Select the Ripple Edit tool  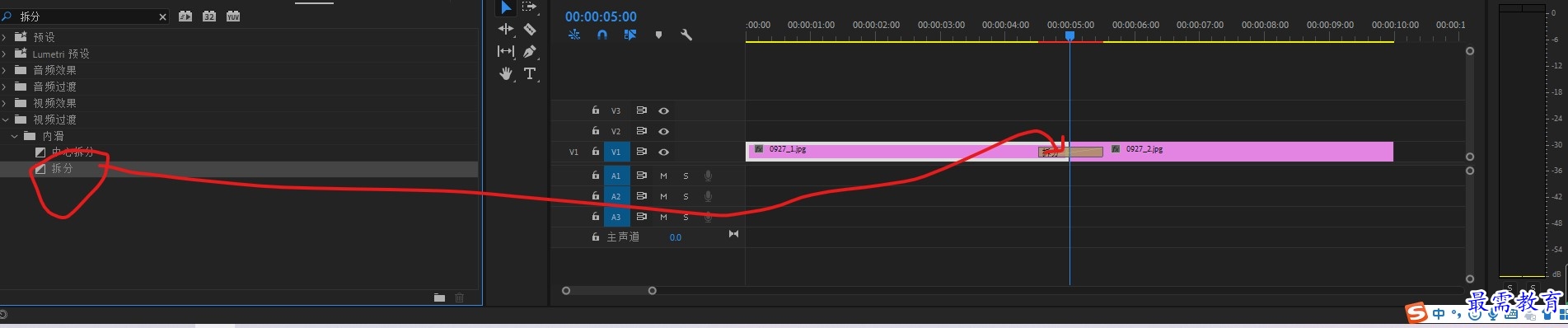click(x=506, y=29)
